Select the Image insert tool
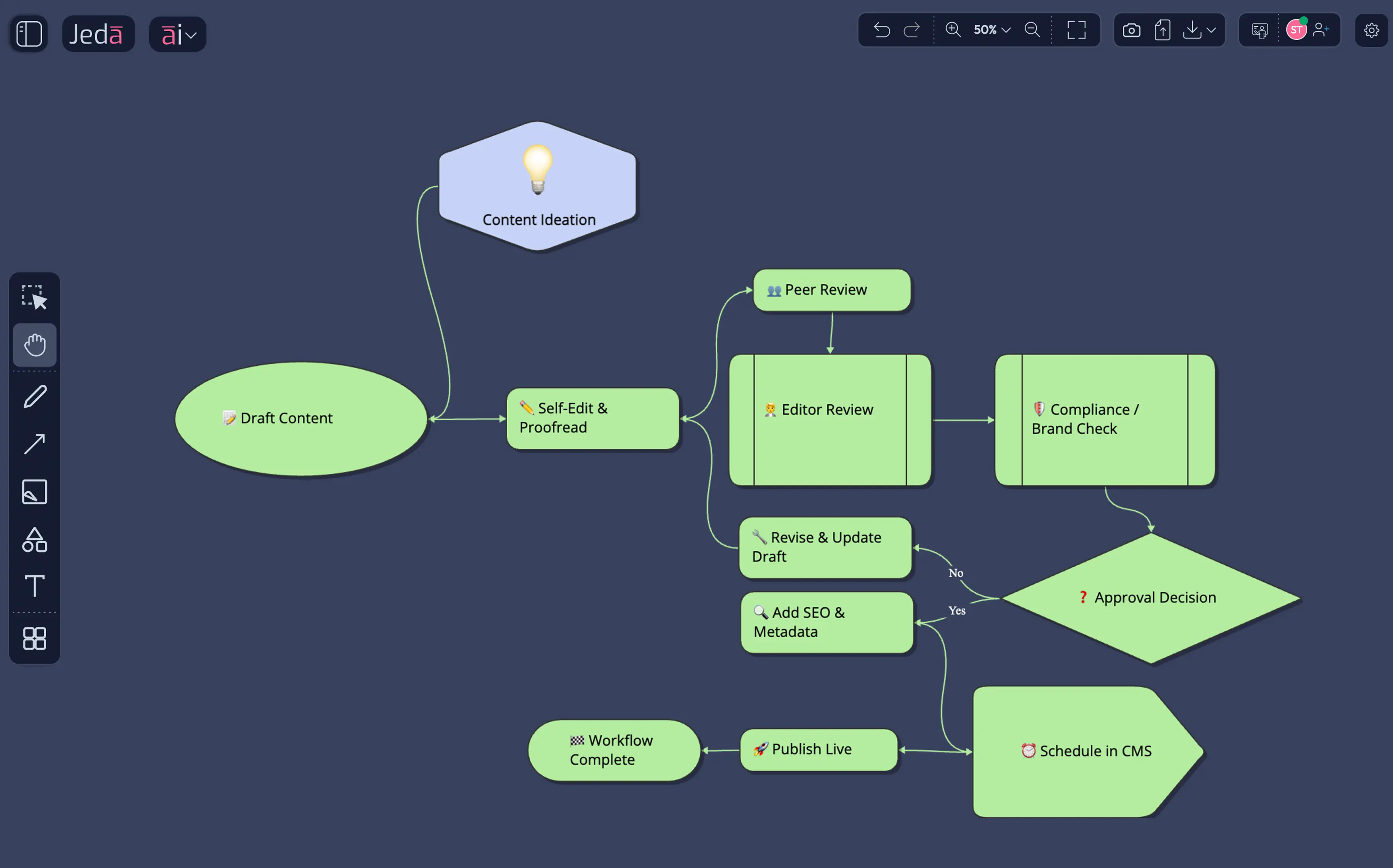 point(34,492)
